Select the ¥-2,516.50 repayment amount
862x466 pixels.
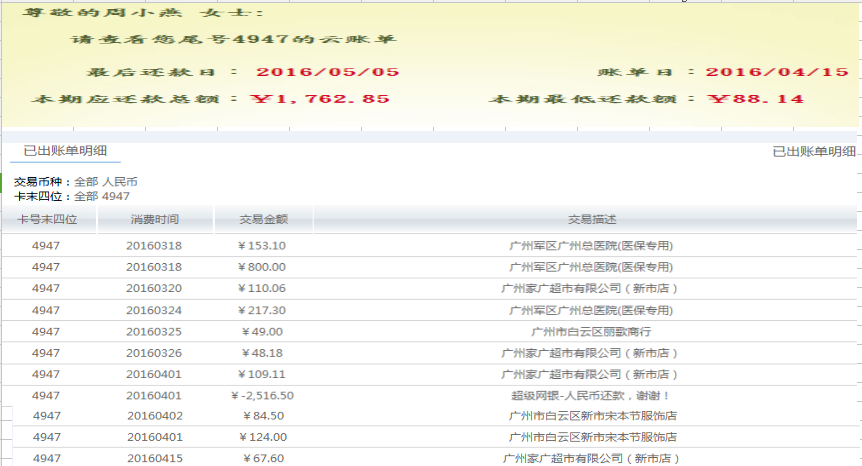pos(262,396)
